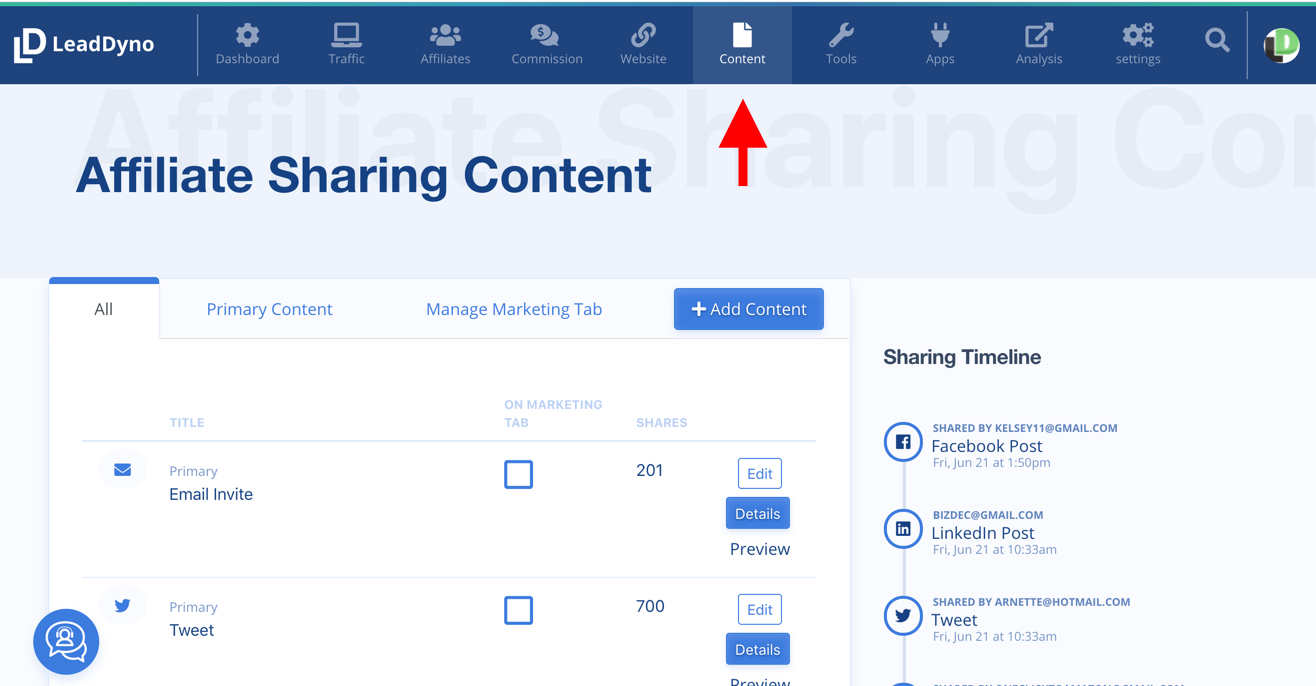The height and width of the screenshot is (686, 1316).
Task: Click the Sharing Timeline heading
Action: click(962, 357)
